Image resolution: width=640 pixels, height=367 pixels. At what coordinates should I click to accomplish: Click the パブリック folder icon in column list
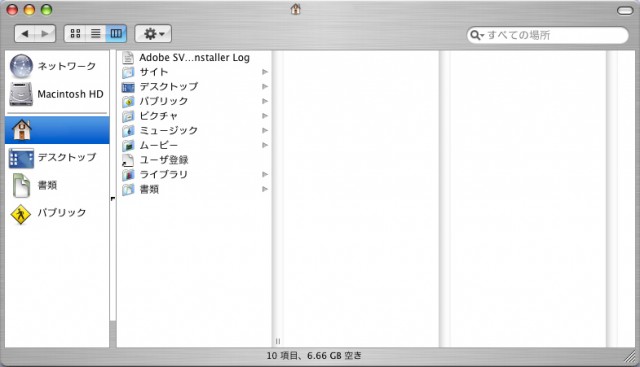click(128, 101)
